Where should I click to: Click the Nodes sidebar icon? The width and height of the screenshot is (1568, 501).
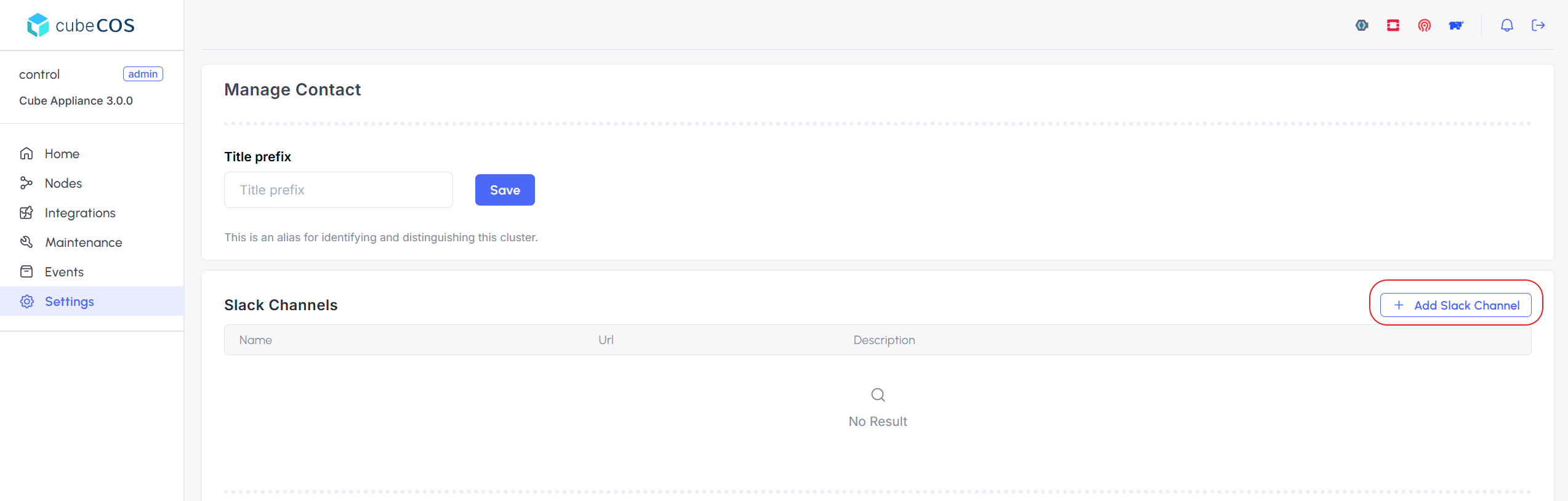tap(26, 183)
